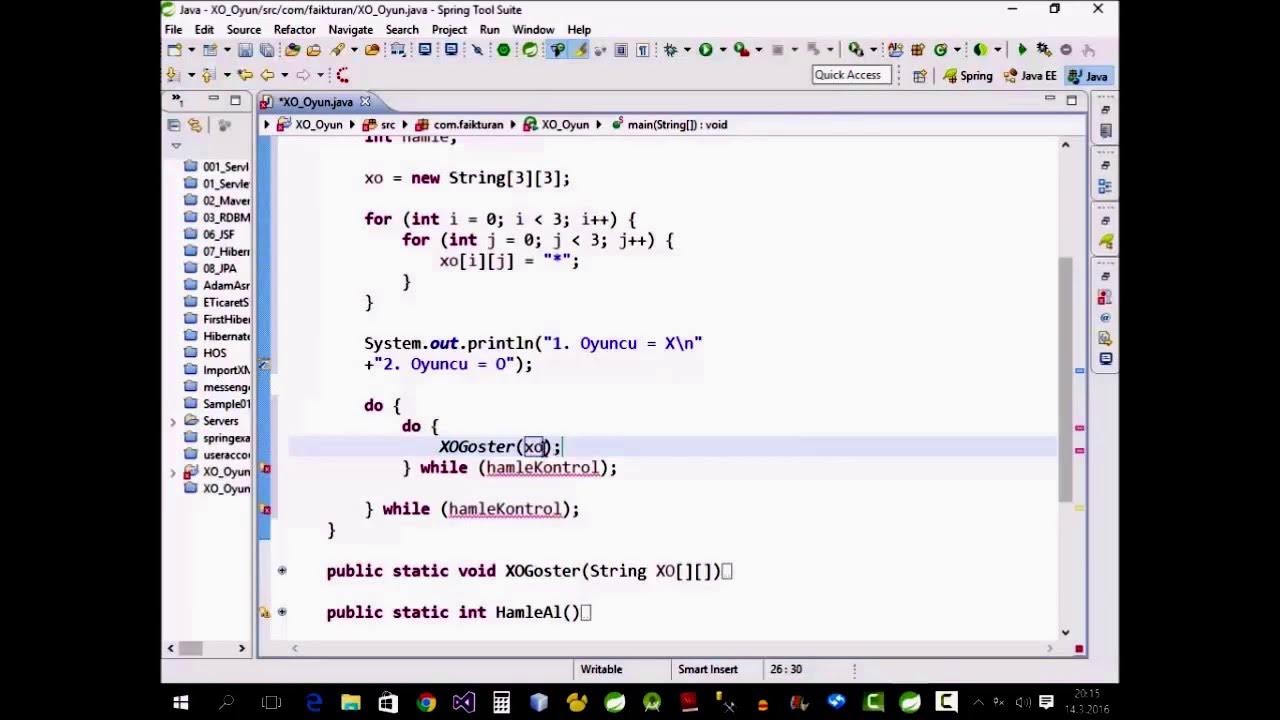1280x720 pixels.
Task: Open Chrome from the taskbar
Action: (426, 703)
